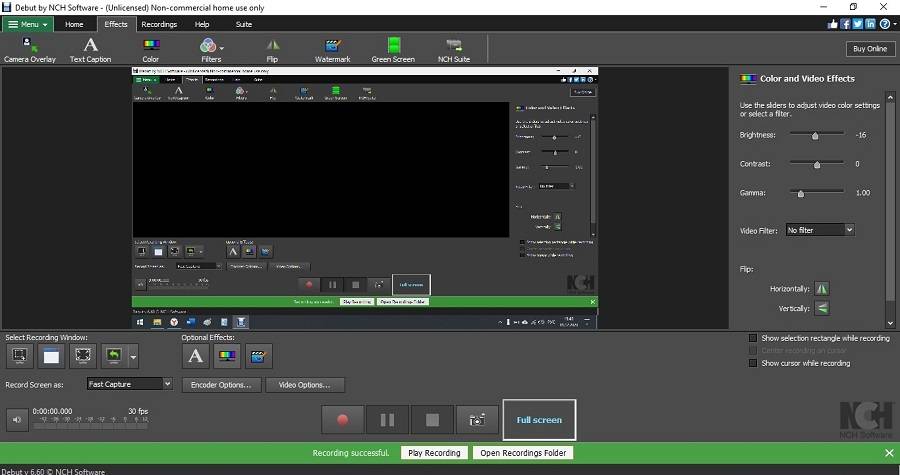Open the Record Screen as dropdown
Image resolution: width=900 pixels, height=475 pixels.
(x=129, y=384)
